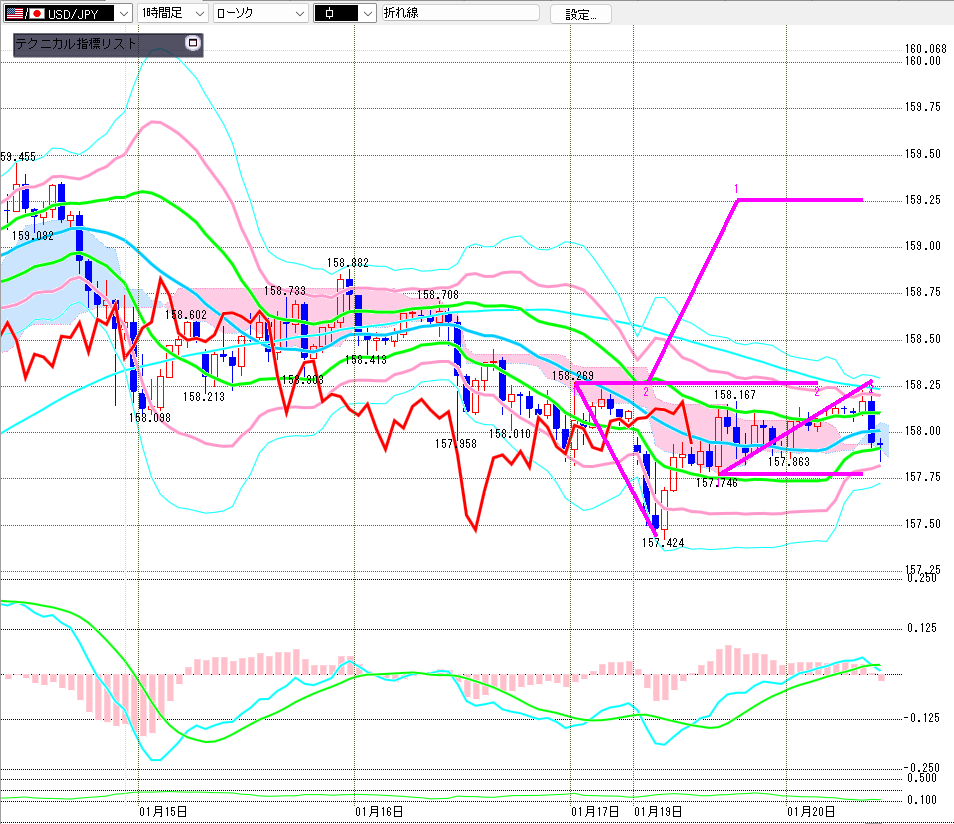Viewport: 954px width, 824px height.
Task: Click the 160.00 level on price scale
Action: pyautogui.click(x=923, y=61)
